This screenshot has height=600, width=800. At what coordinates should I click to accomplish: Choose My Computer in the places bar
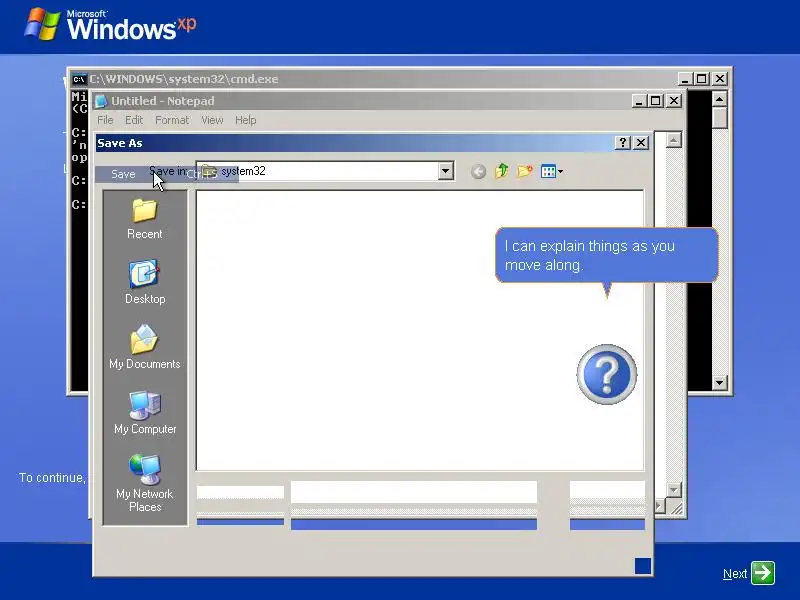point(145,413)
